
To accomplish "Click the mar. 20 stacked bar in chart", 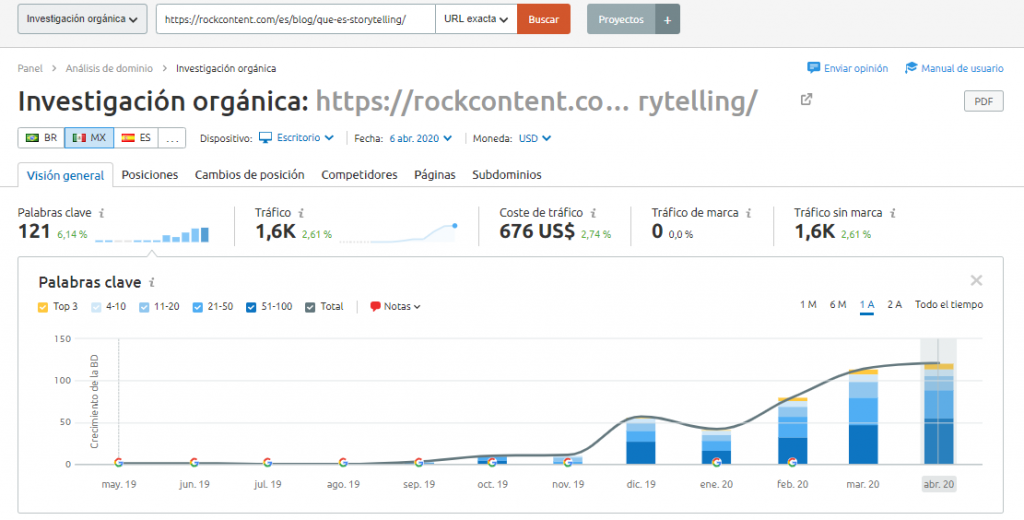I will tap(863, 417).
